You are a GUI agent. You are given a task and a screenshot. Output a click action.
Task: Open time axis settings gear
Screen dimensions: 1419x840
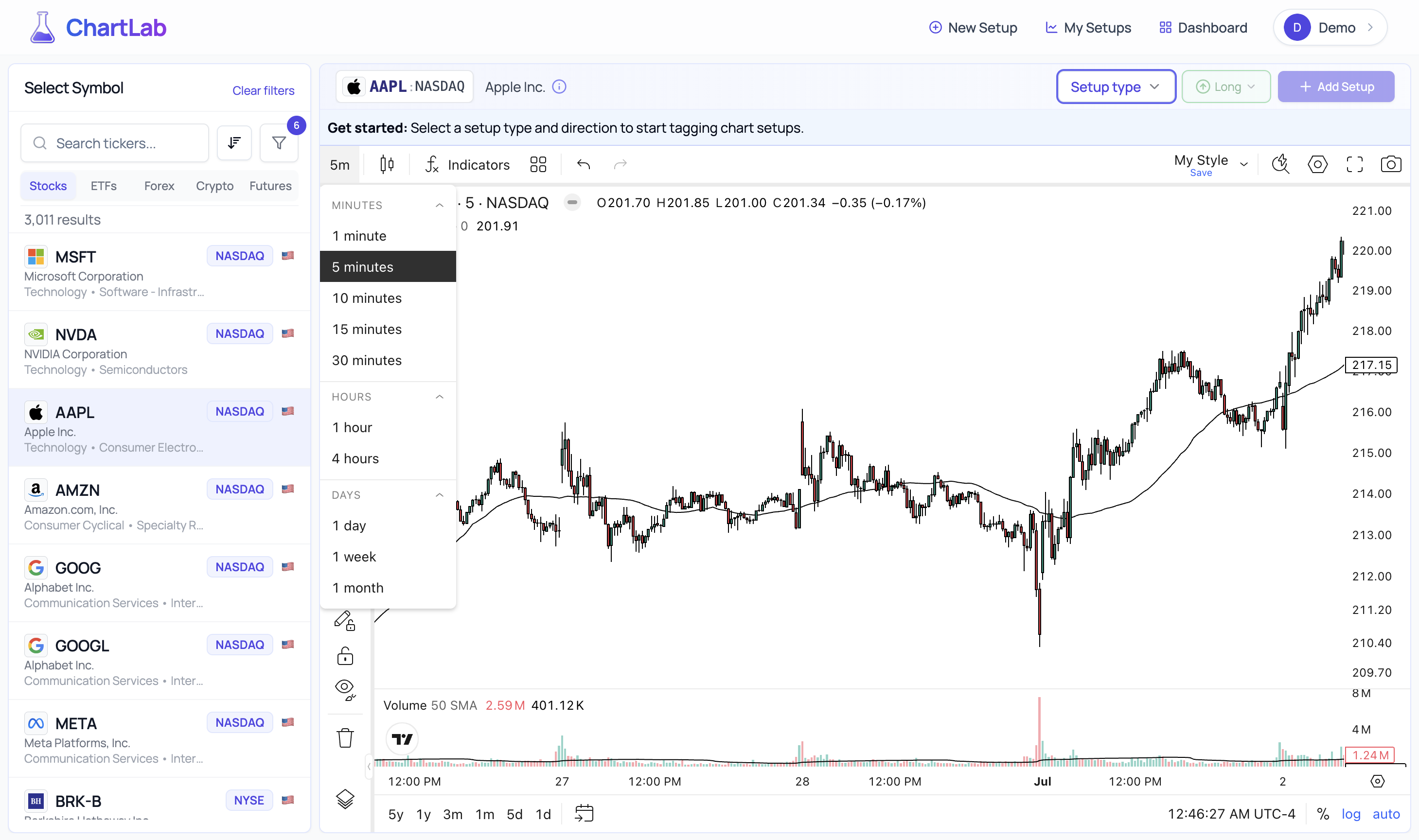(1377, 781)
